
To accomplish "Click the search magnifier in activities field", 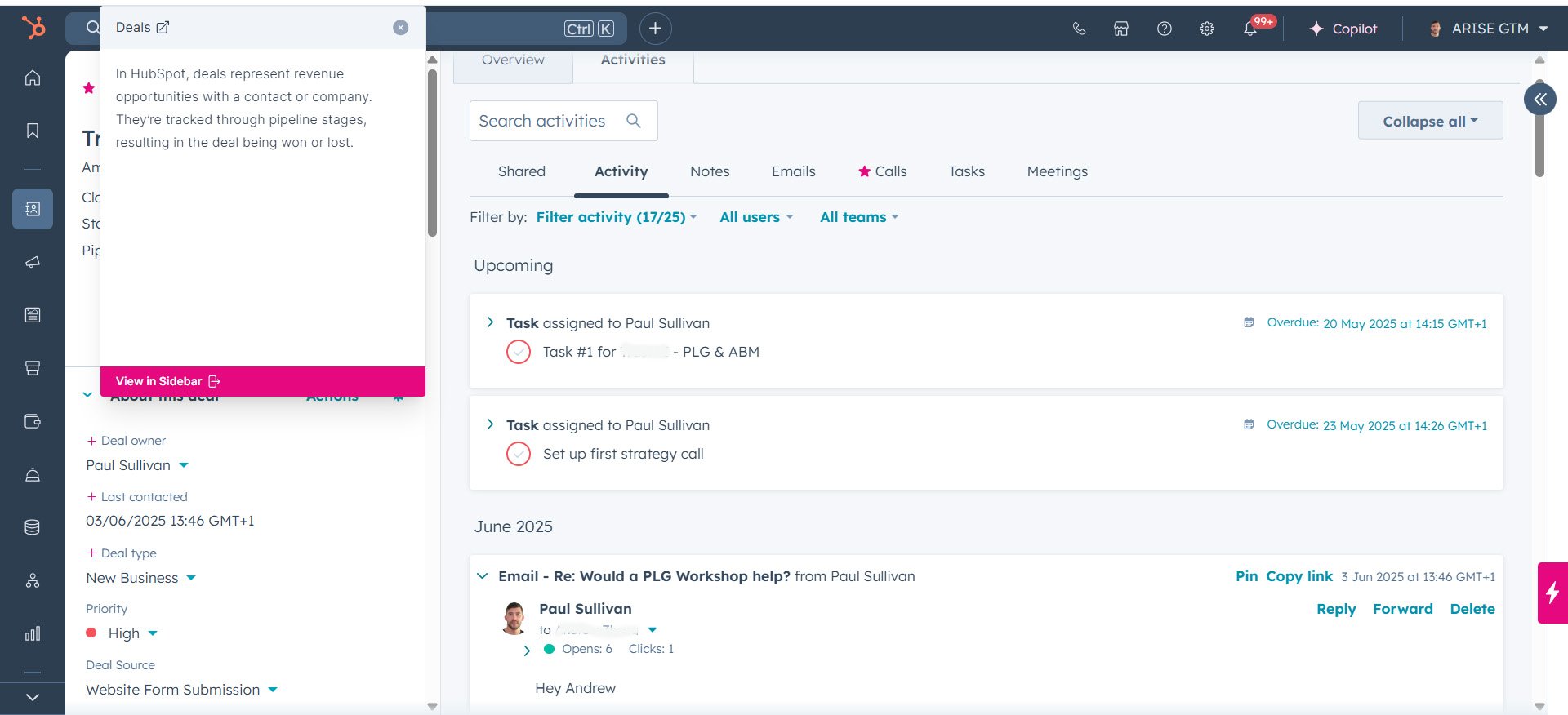I will coord(634,121).
